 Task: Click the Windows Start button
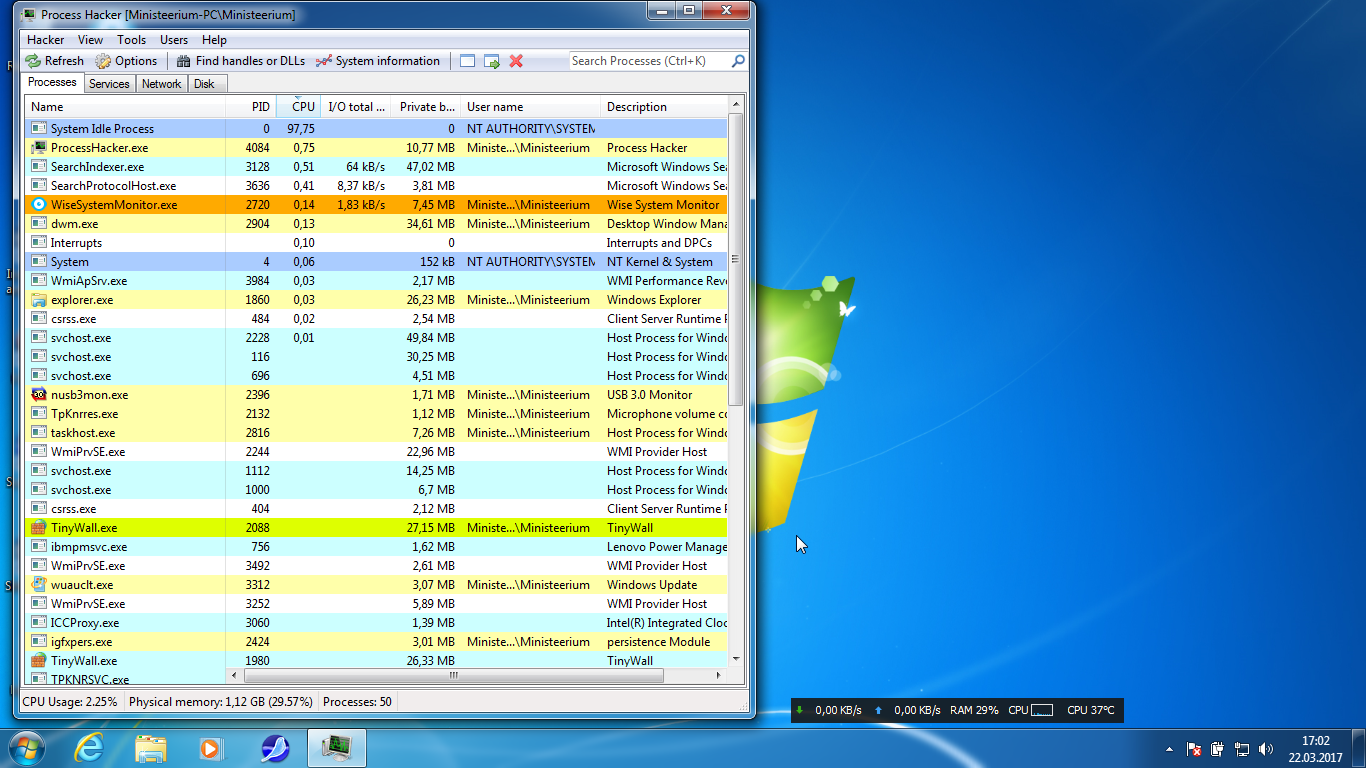coord(26,748)
